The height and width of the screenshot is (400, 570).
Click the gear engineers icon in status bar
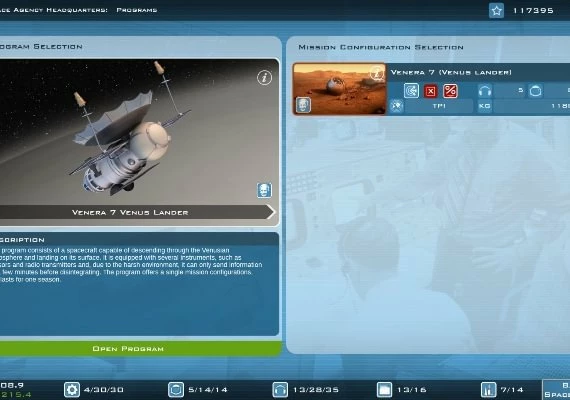pos(72,389)
